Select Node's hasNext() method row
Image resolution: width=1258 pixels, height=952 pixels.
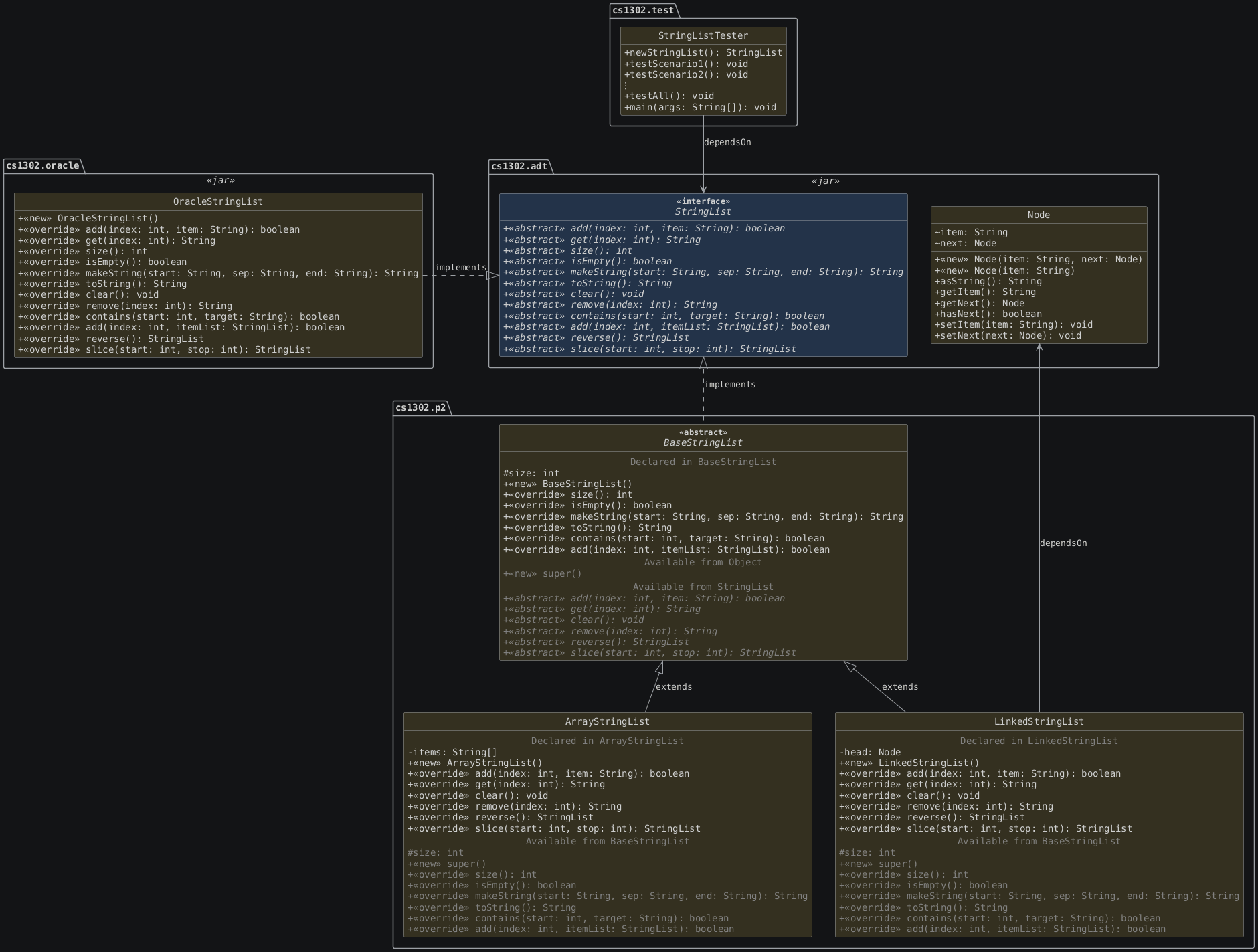(x=988, y=314)
